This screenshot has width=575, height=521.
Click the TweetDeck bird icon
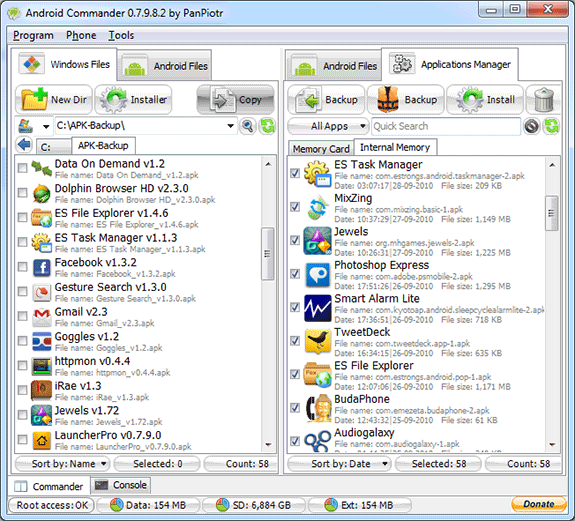(317, 341)
